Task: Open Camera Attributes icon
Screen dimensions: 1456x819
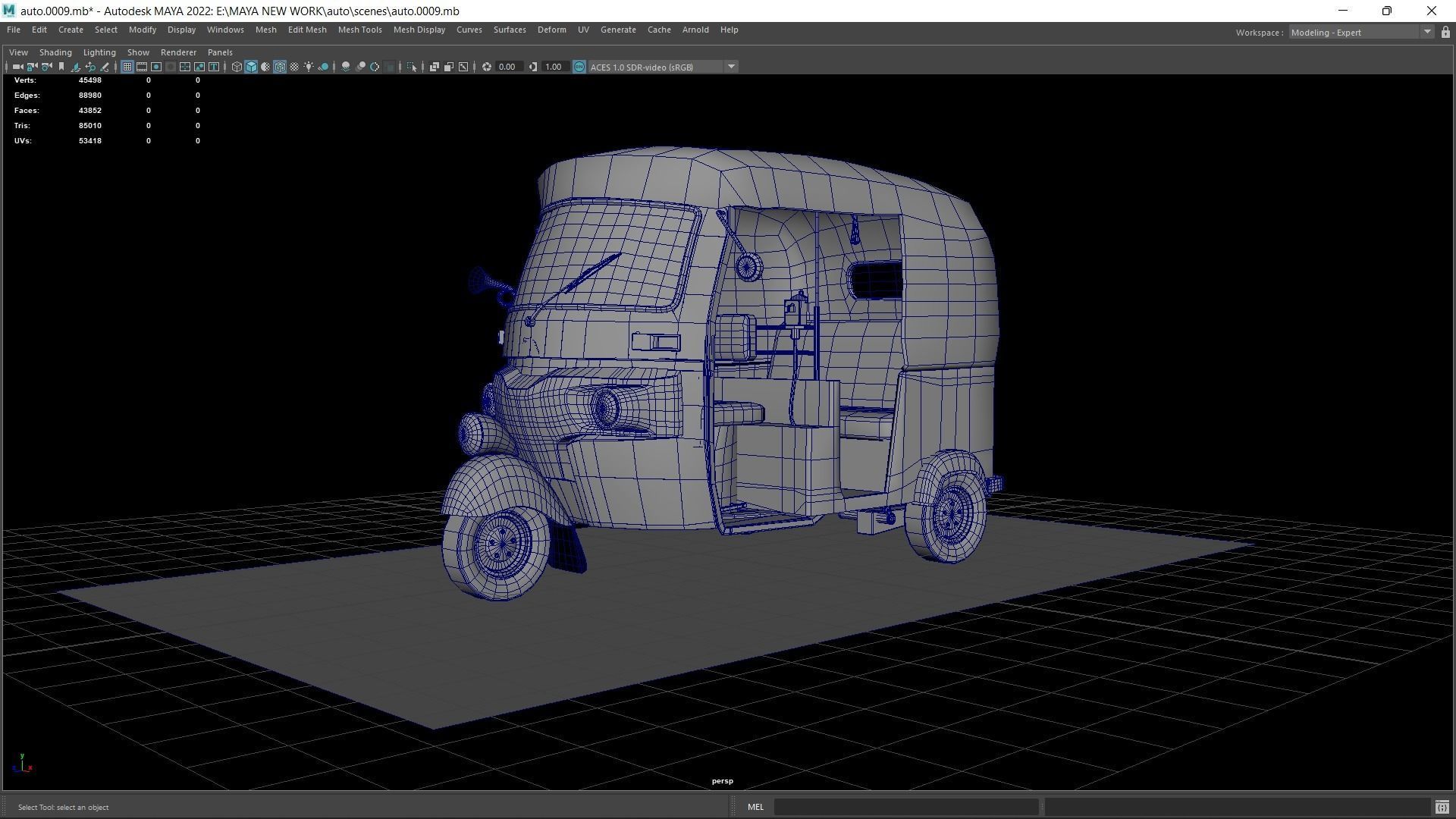Action: click(x=47, y=67)
